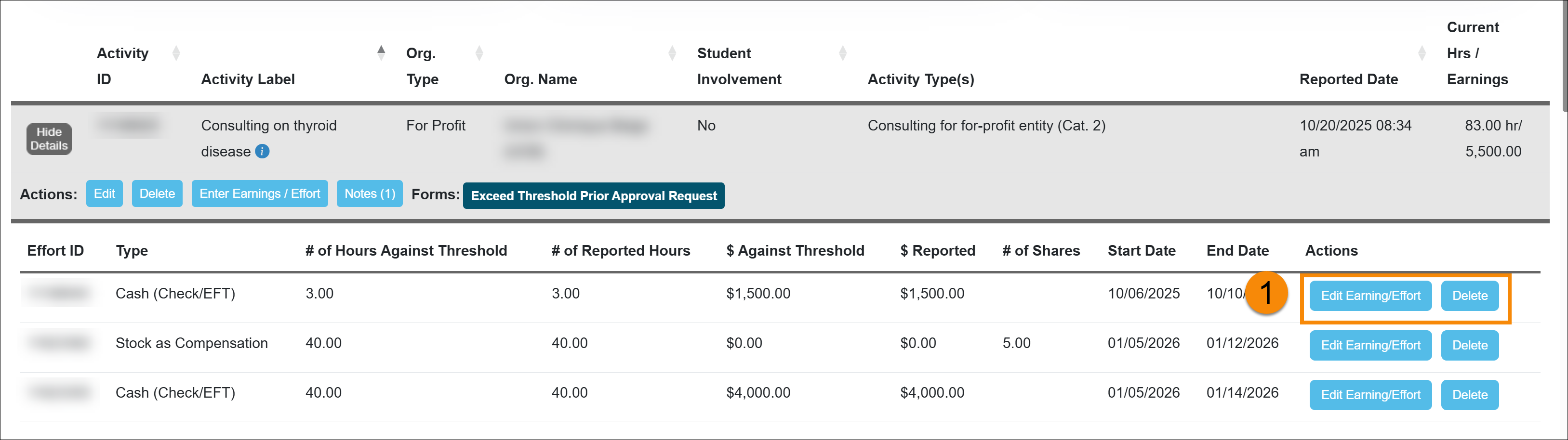Delete the Stock as Compensation entry
Viewport: 1568px width, 440px height.
pos(1470,345)
